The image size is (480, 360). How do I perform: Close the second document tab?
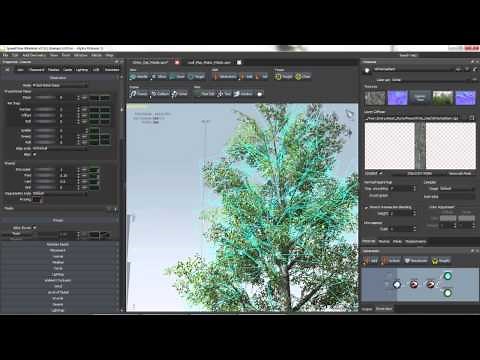[239, 62]
